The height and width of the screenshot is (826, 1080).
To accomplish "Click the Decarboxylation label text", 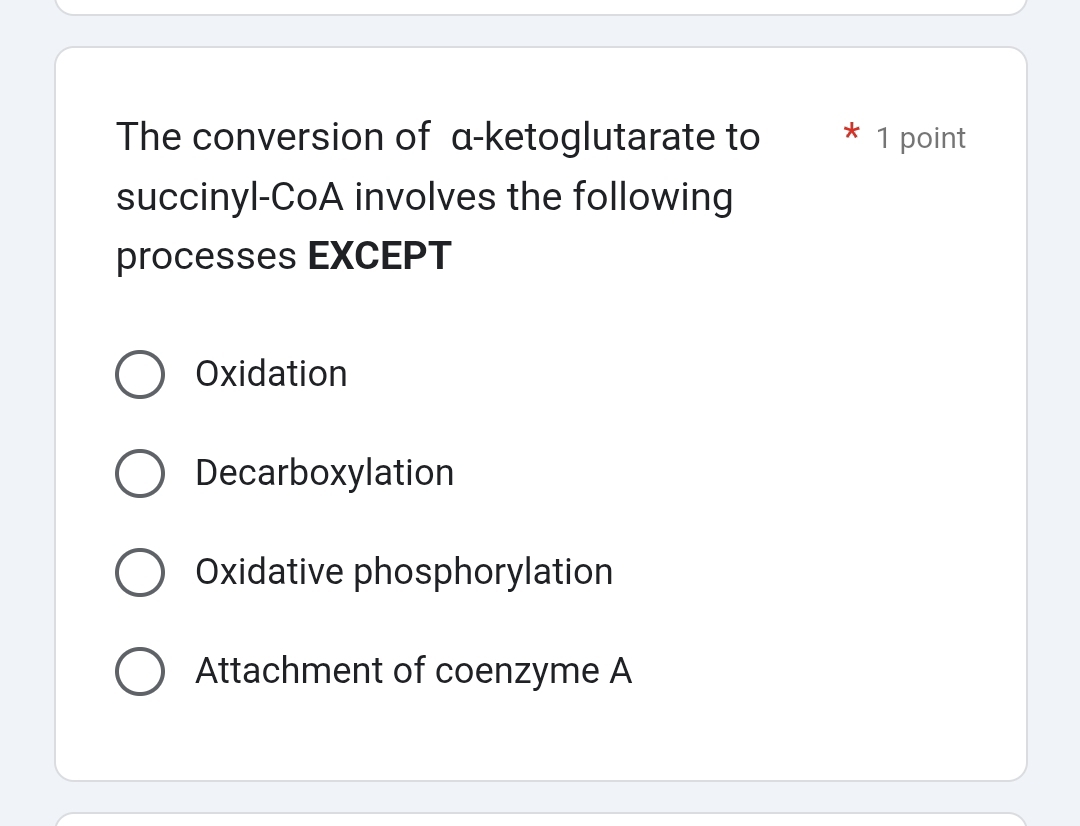I will coord(324,473).
